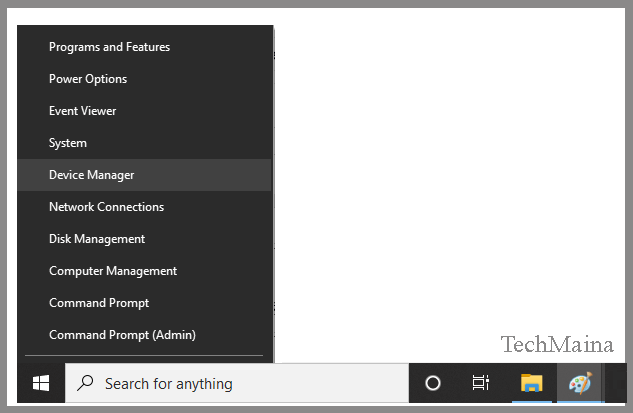The width and height of the screenshot is (633, 413).
Task: Launch Event Viewer
Action: point(82,111)
